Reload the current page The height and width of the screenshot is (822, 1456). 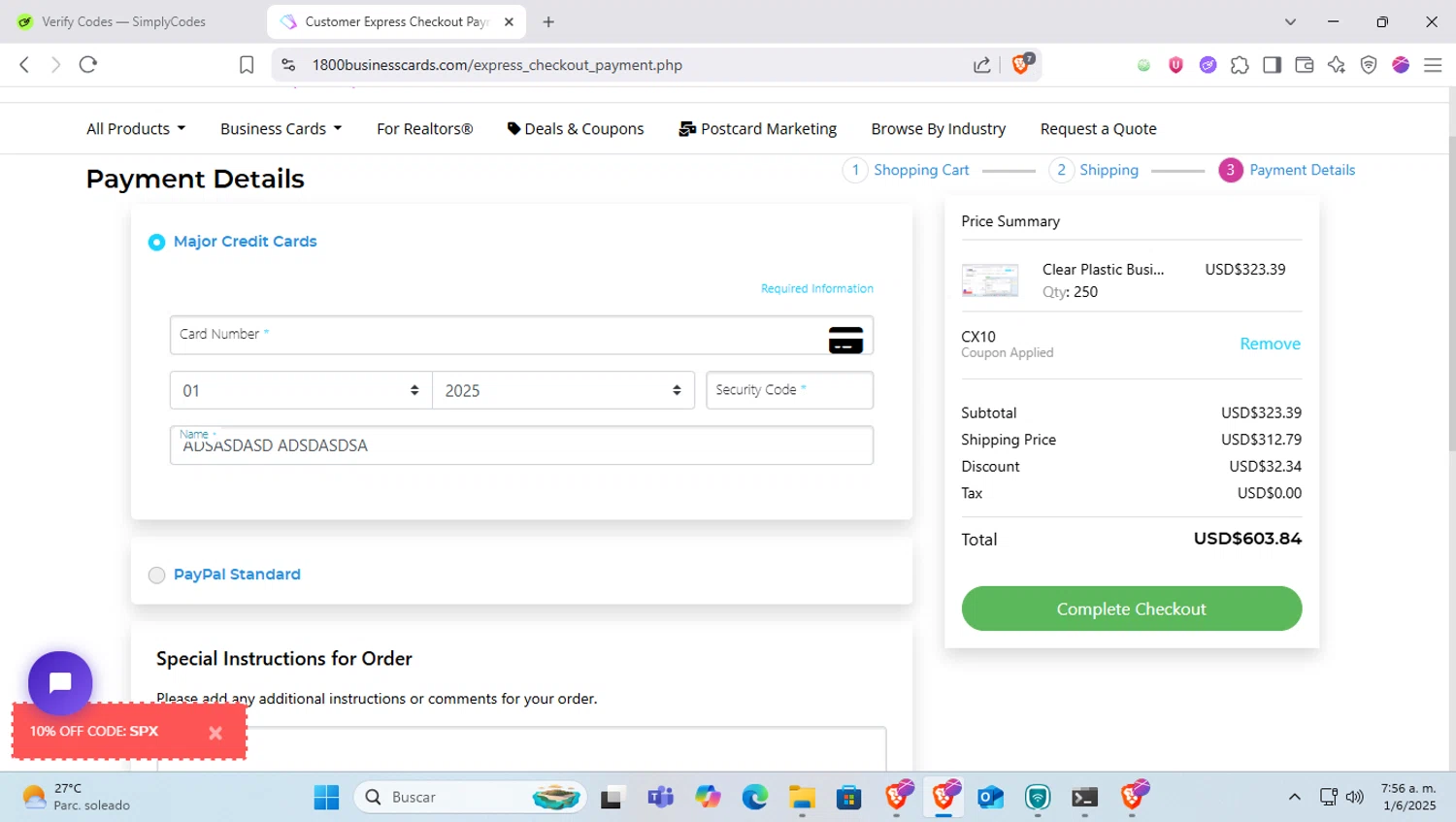88,65
